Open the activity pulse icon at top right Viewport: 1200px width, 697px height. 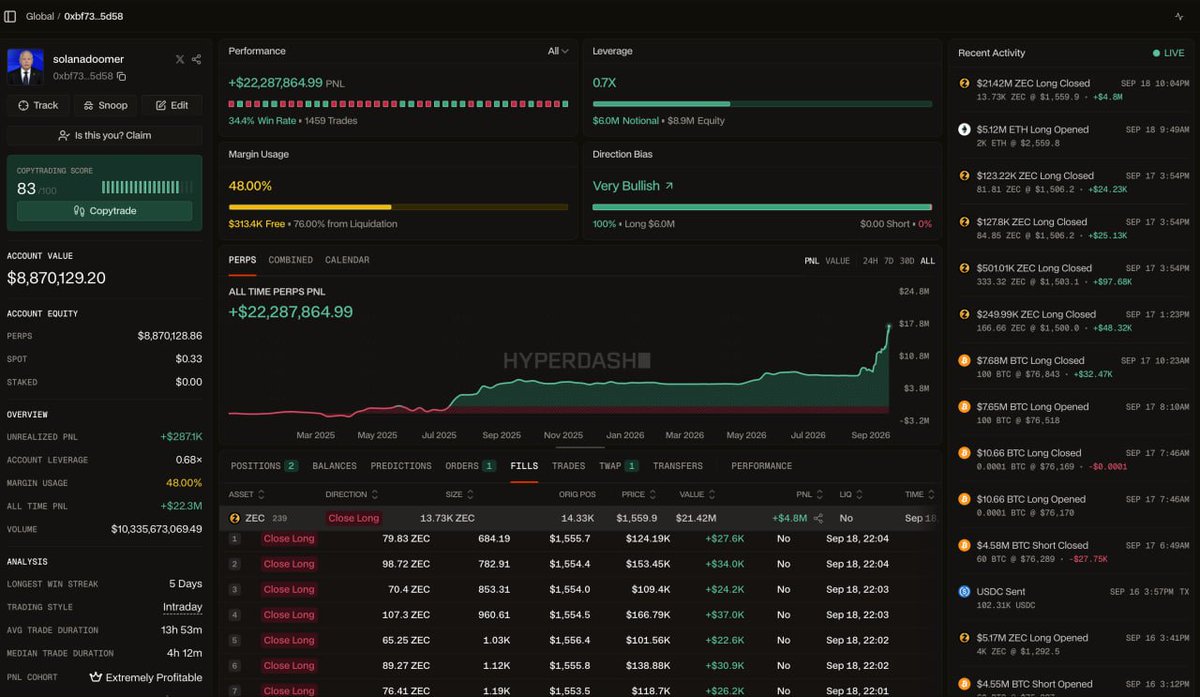[1178, 16]
